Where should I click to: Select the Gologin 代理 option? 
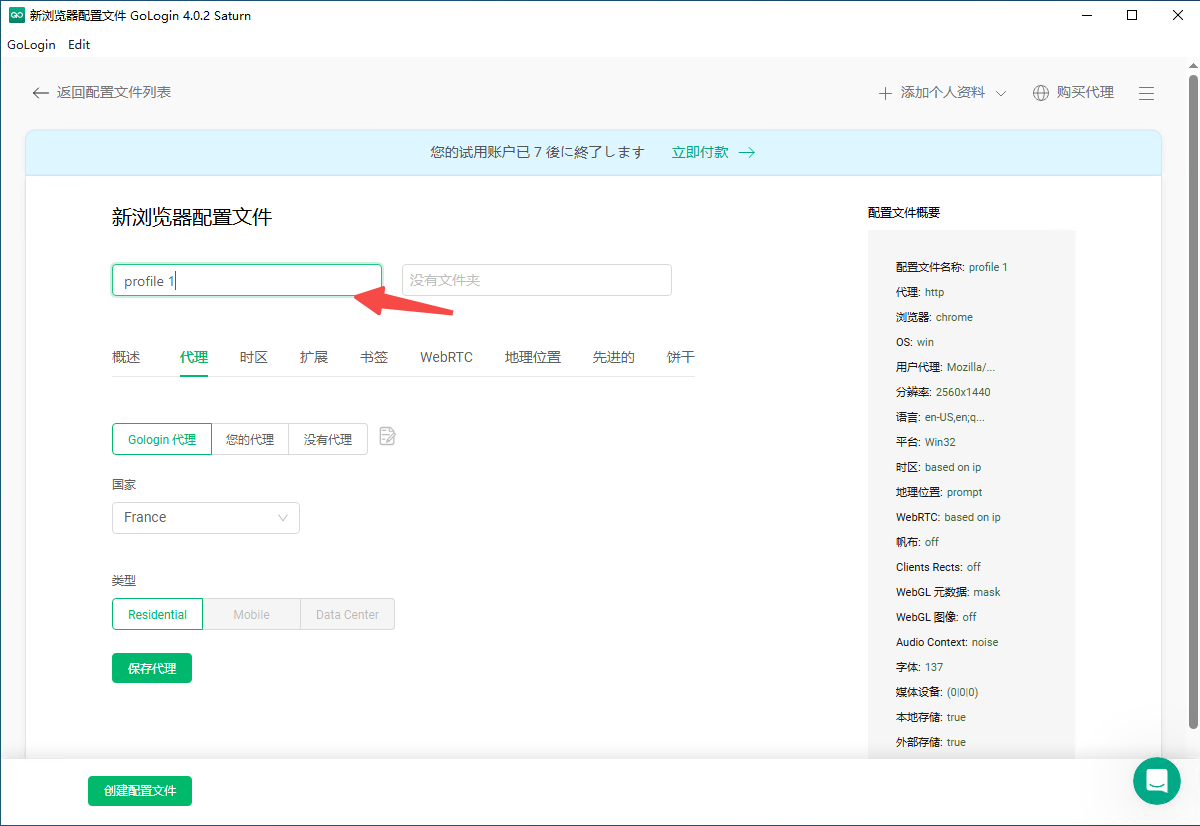(162, 440)
